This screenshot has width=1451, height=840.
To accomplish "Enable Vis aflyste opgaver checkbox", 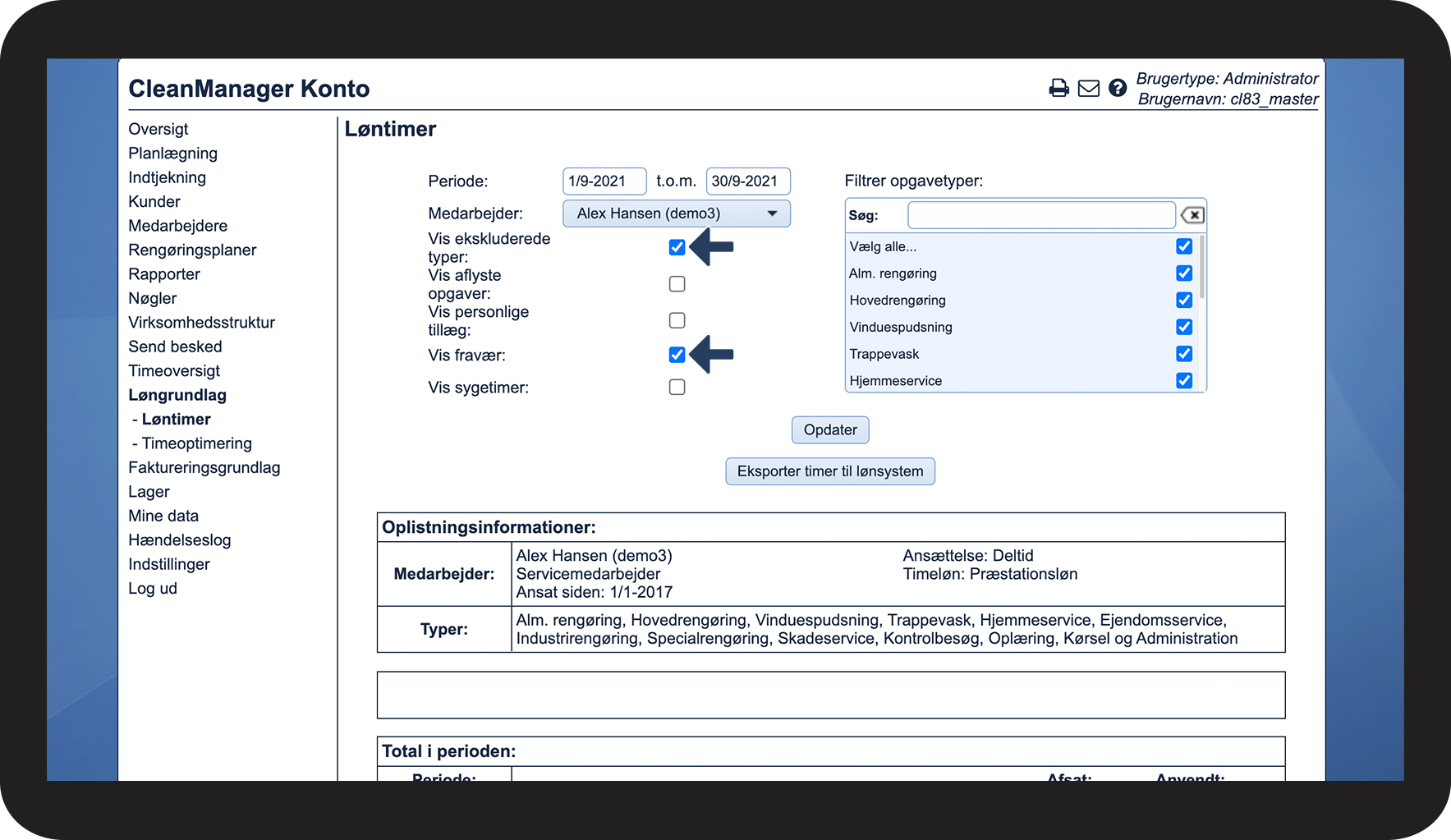I will [x=677, y=284].
